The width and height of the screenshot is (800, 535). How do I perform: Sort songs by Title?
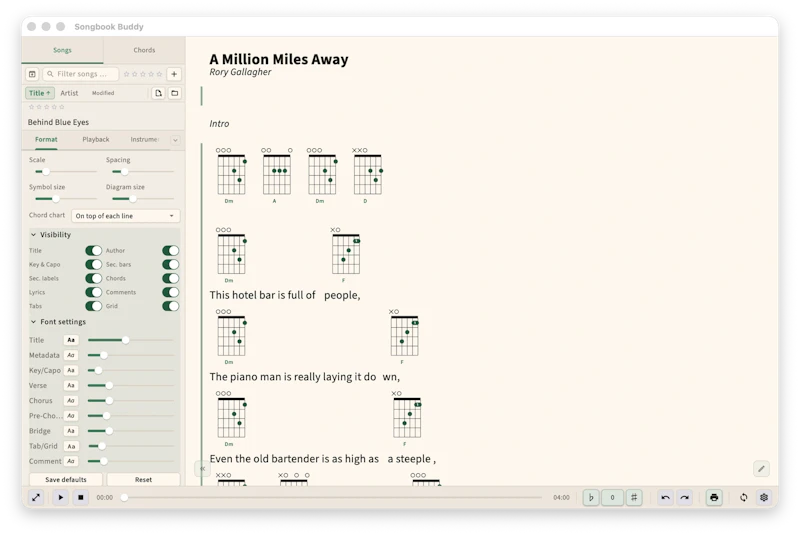pos(39,93)
